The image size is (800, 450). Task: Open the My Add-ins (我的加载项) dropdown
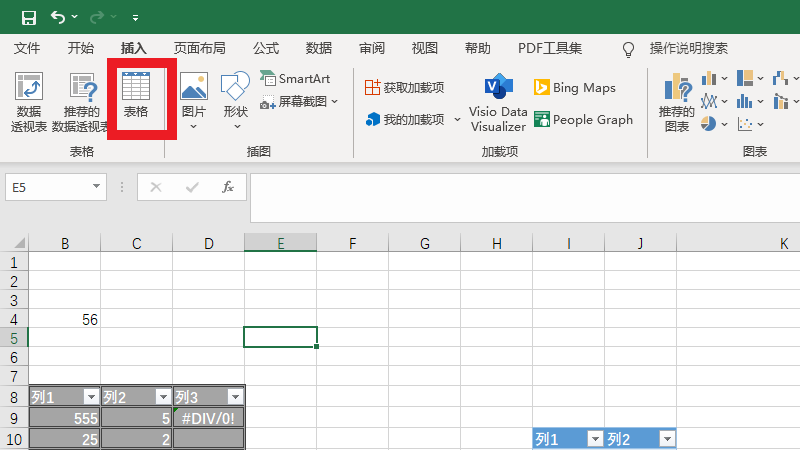[x=457, y=120]
